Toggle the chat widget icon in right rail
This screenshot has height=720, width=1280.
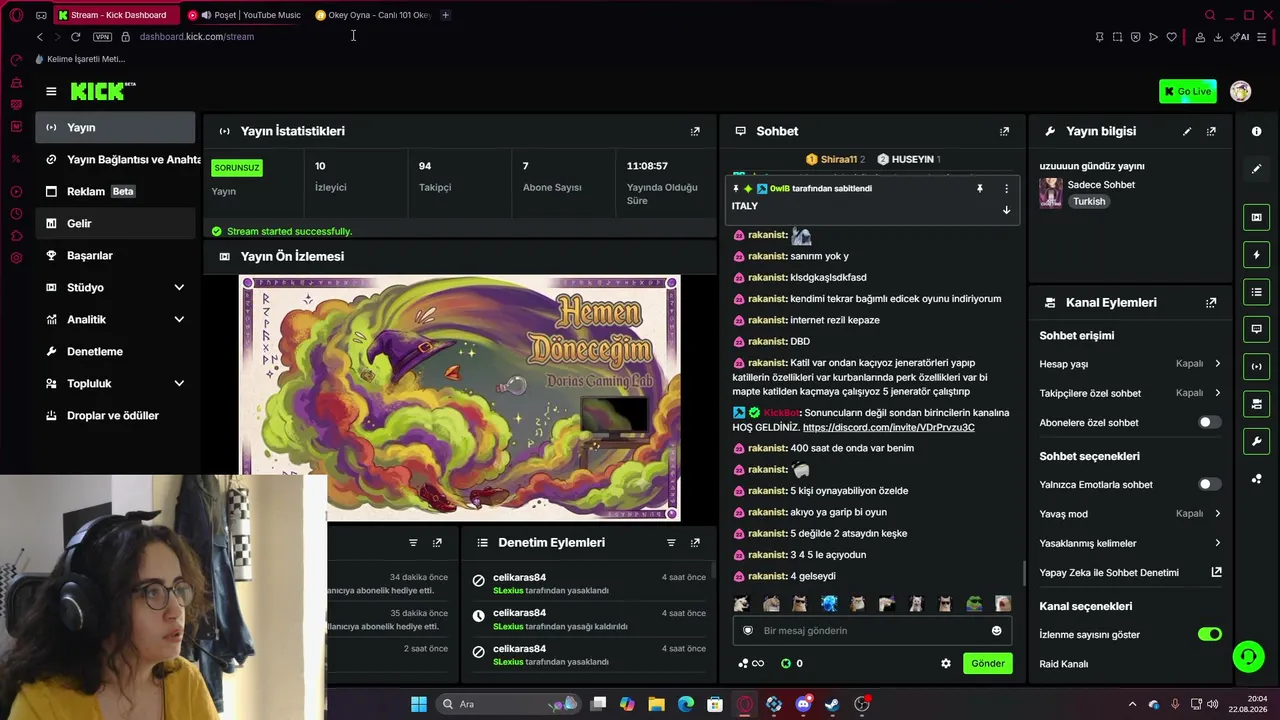click(1257, 329)
